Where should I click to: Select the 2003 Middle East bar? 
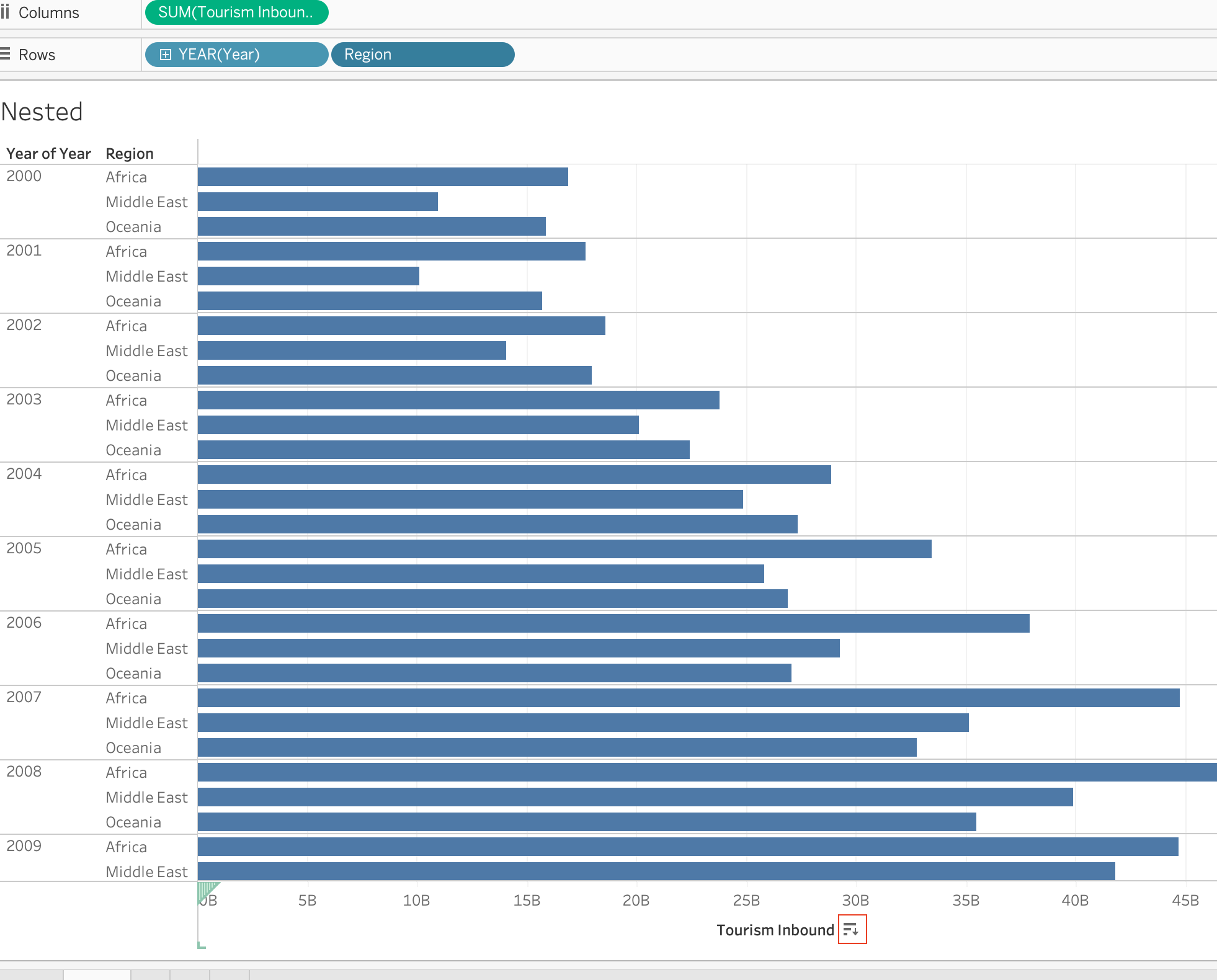(418, 425)
